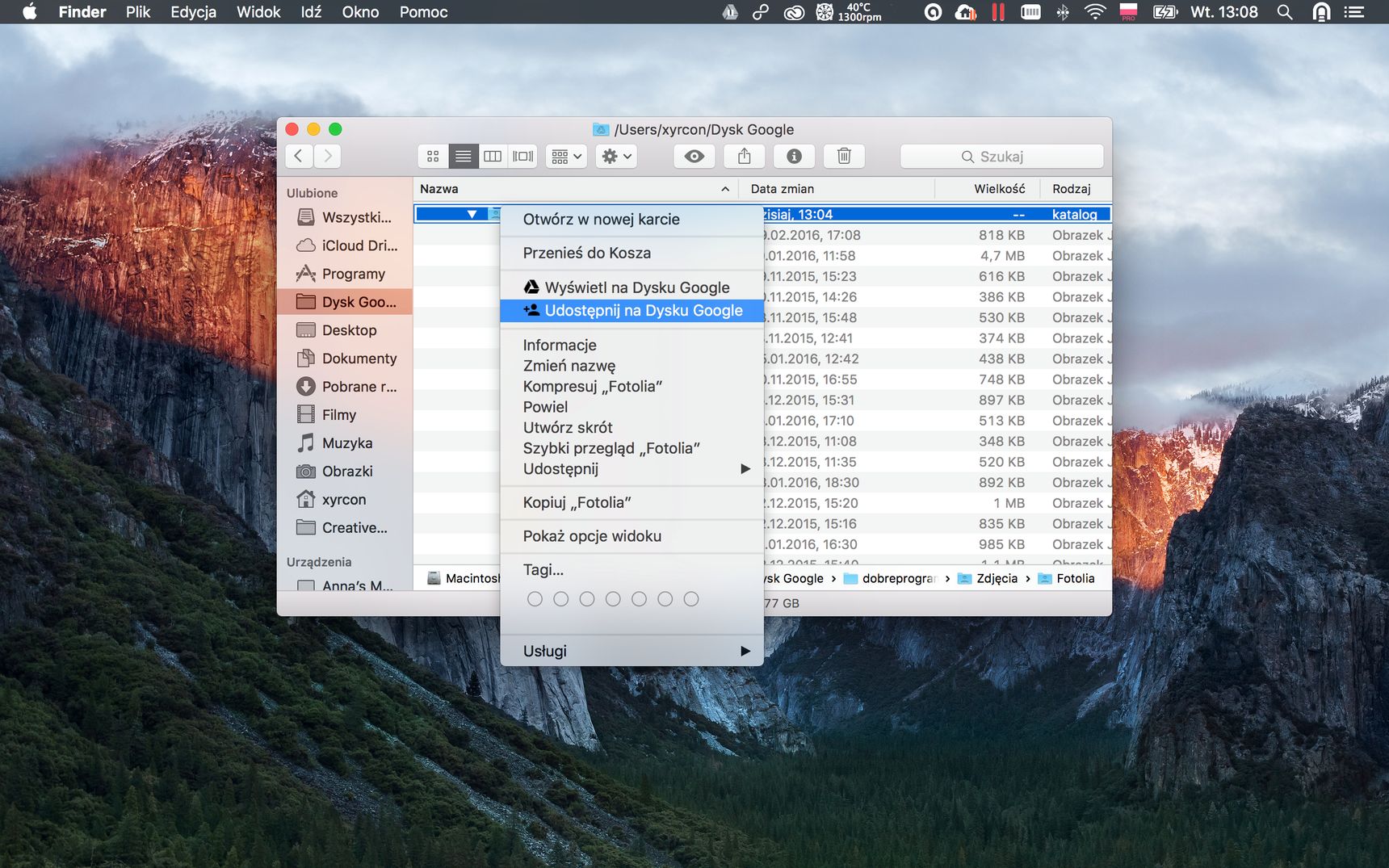This screenshot has width=1389, height=868.
Task: Click the Back navigation arrow in Finder toolbar
Action: 299,156
